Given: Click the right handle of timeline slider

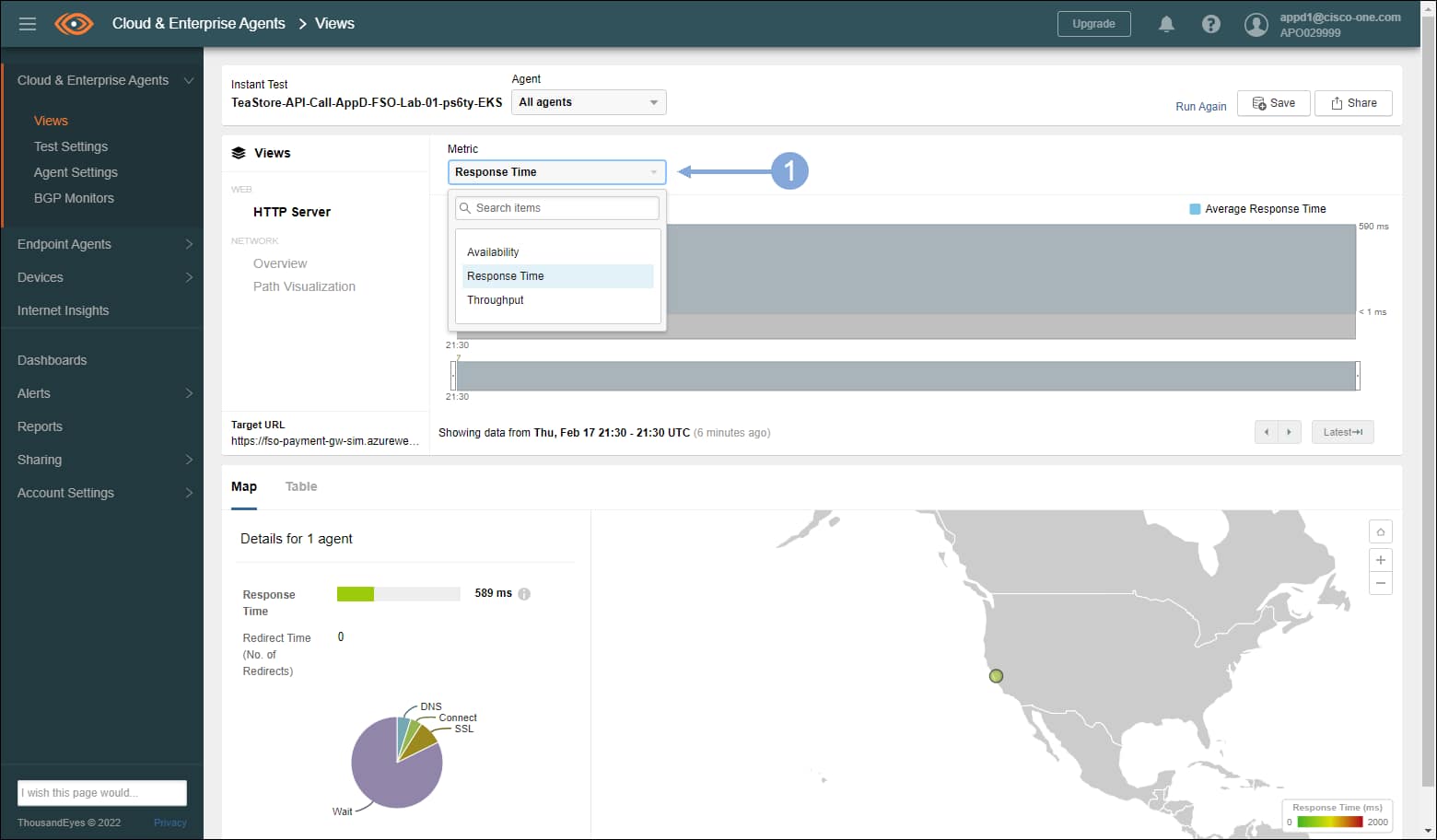Looking at the screenshot, I should [1358, 376].
